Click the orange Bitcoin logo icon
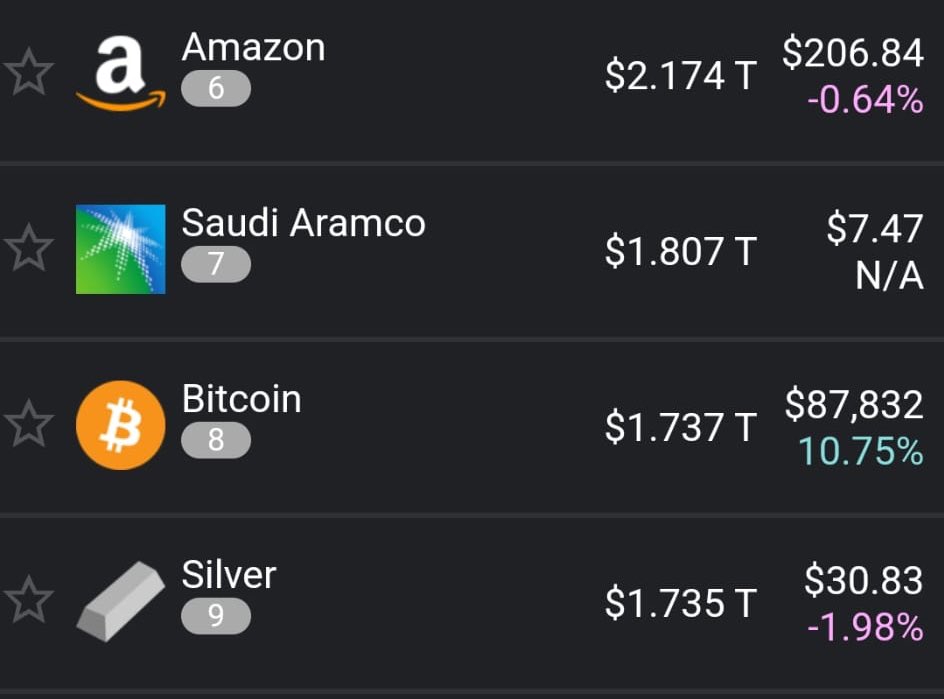 click(x=120, y=425)
